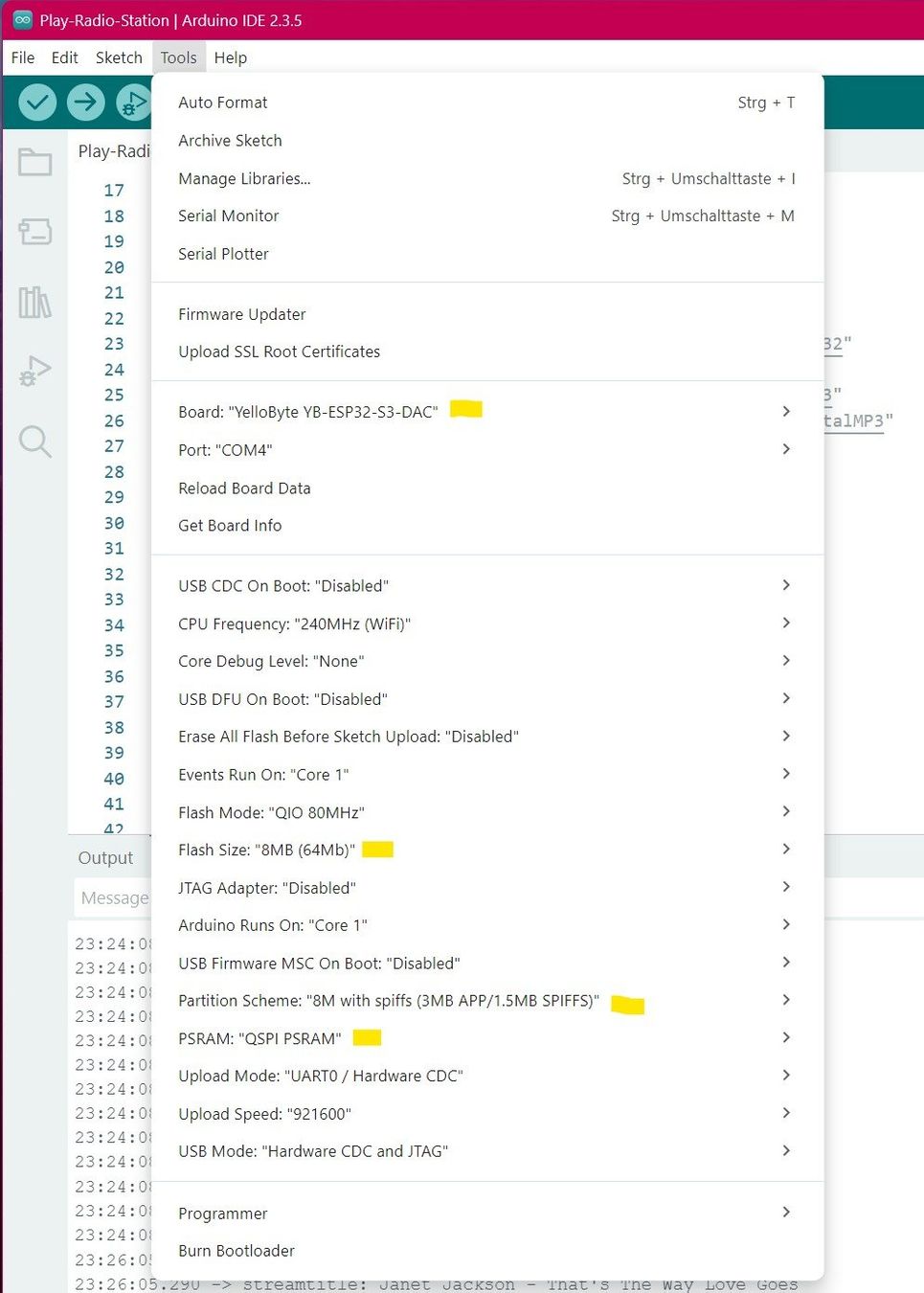Expand Flash Size 8MB options
Screen dimensions: 924x1293
coord(487,851)
